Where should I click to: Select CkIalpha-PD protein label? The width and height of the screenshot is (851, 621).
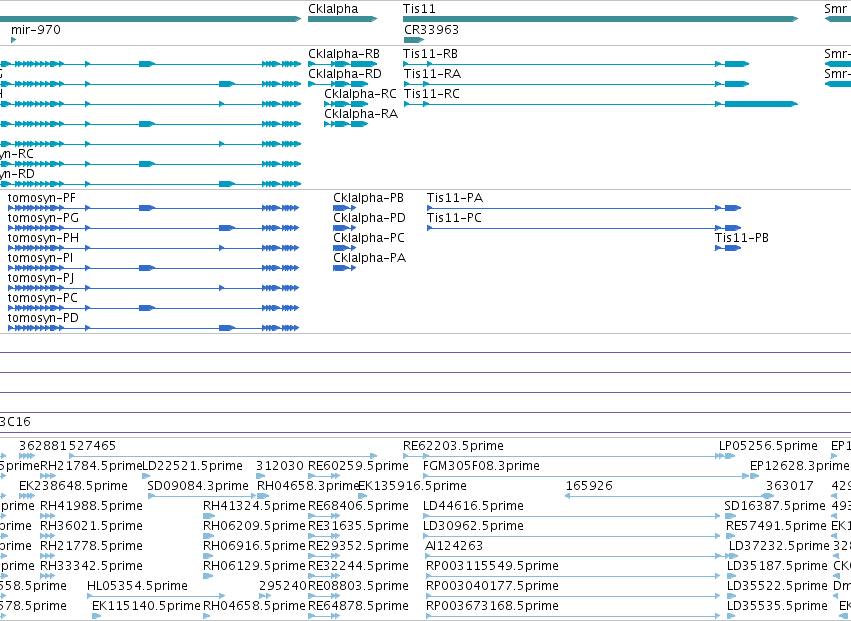[370, 218]
